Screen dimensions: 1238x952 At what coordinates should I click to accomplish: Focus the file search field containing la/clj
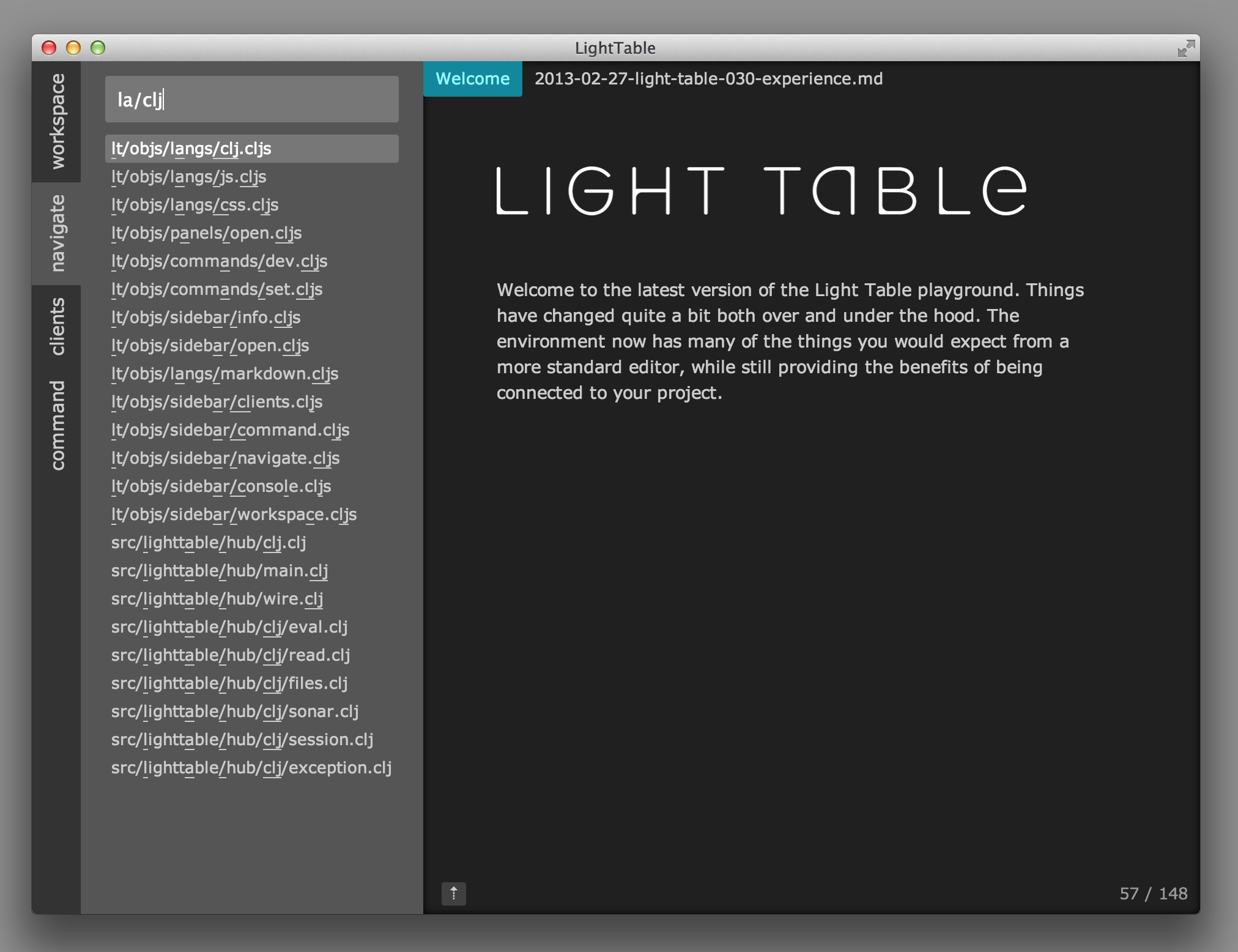click(x=252, y=99)
